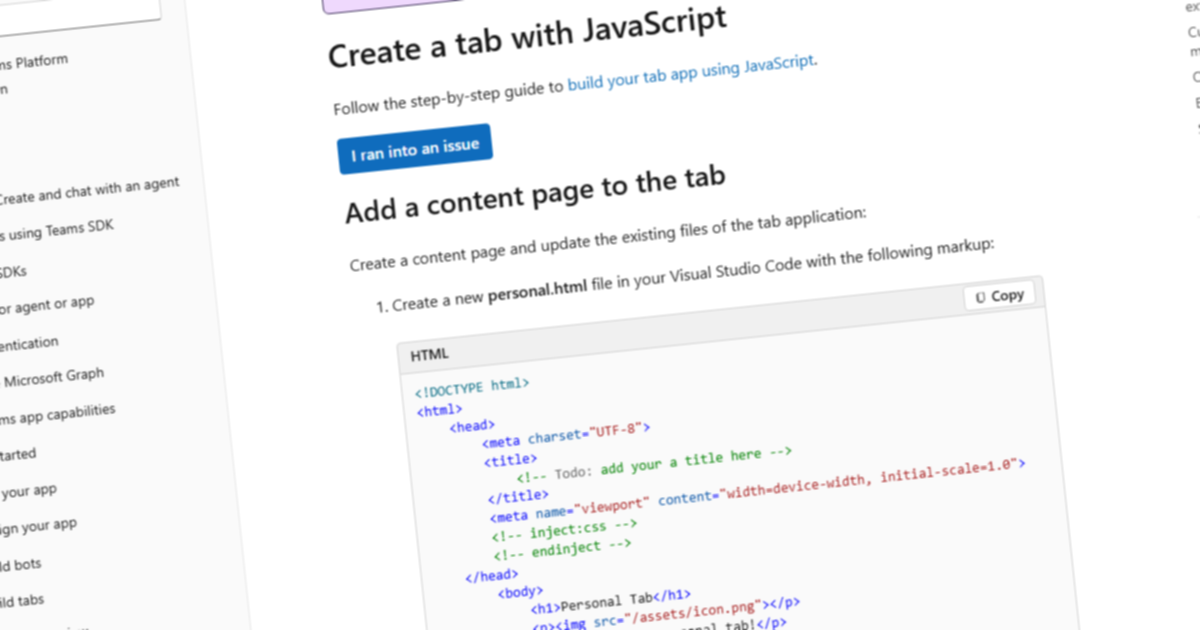1200x630 pixels.
Task: Open the 'using Teams SDK' sidebar item
Action: [57, 230]
